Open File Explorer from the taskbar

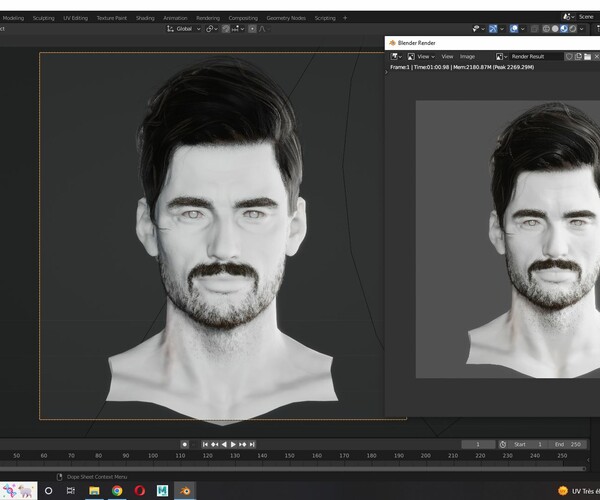pos(94,491)
